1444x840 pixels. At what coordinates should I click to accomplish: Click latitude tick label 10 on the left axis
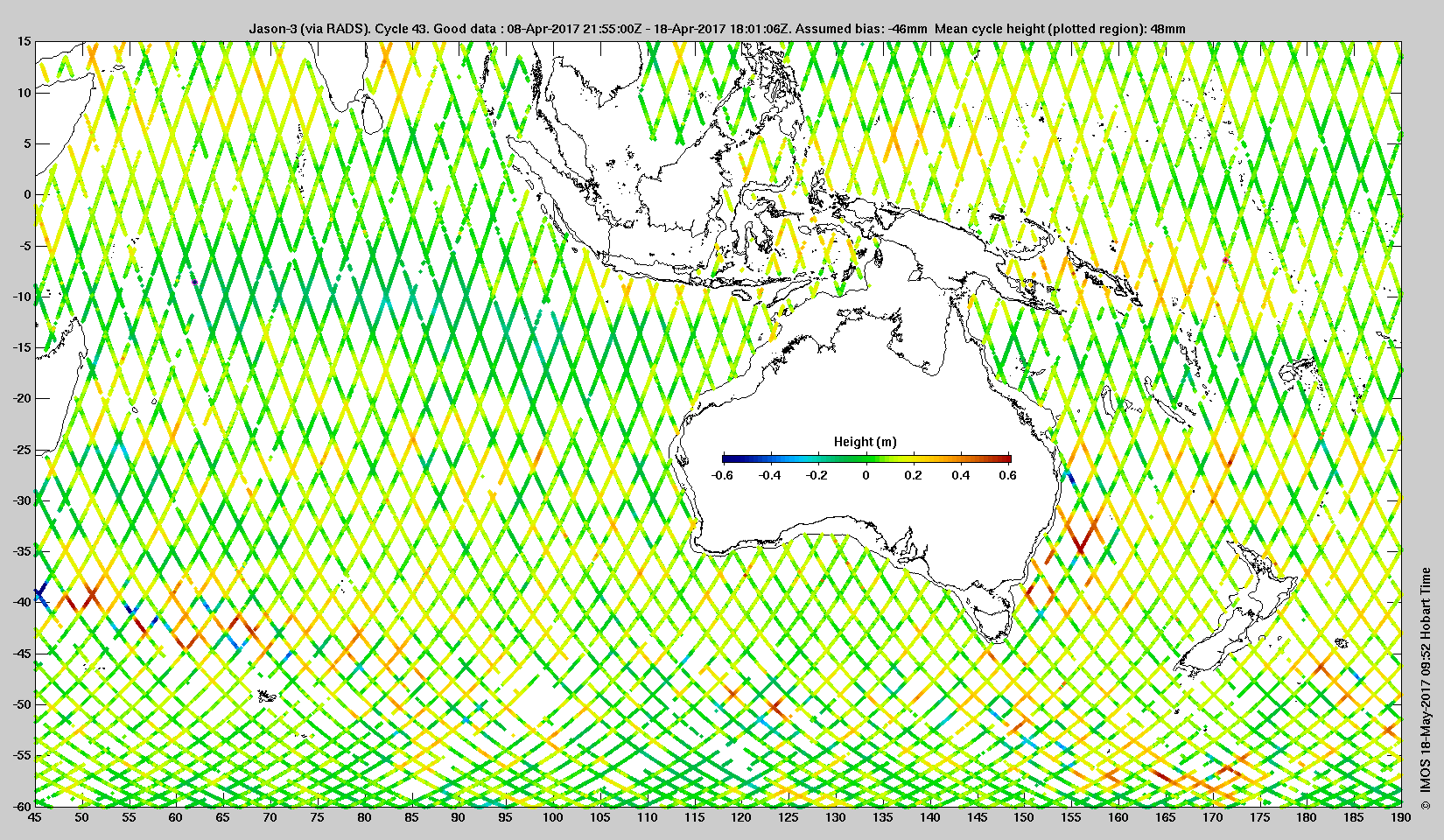point(24,92)
